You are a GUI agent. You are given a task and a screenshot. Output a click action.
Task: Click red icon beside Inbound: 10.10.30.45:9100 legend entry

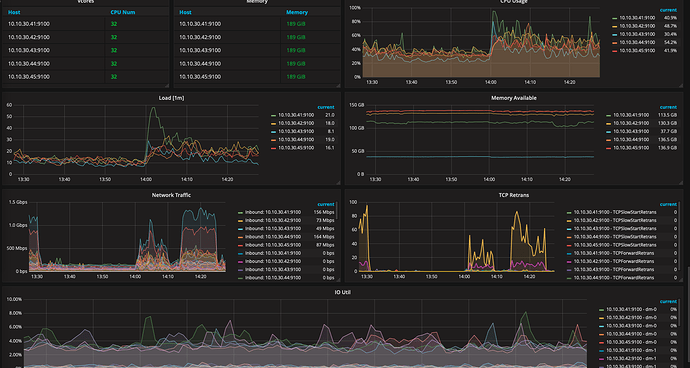pyautogui.click(x=240, y=245)
